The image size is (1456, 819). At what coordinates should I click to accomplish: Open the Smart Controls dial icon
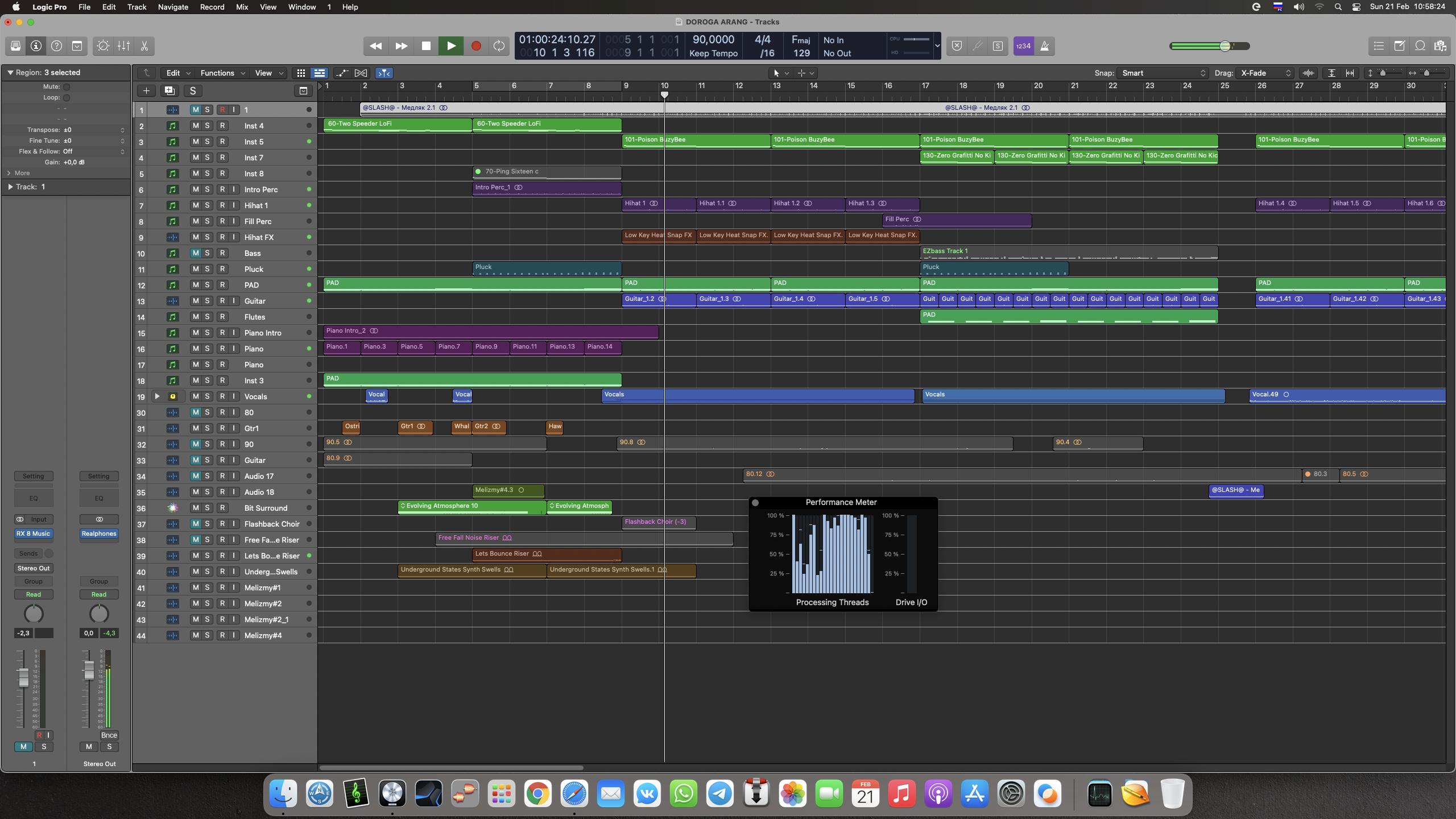(103, 46)
